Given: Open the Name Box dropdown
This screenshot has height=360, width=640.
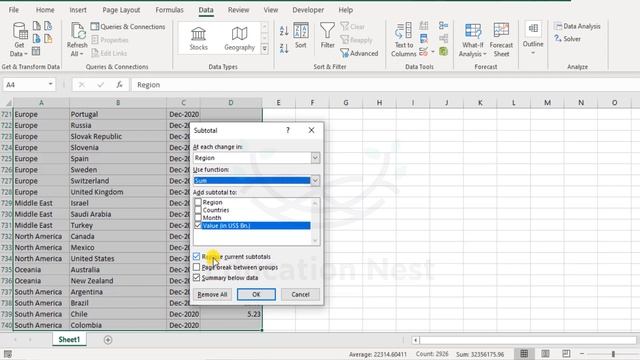Looking at the screenshot, I should tap(51, 84).
